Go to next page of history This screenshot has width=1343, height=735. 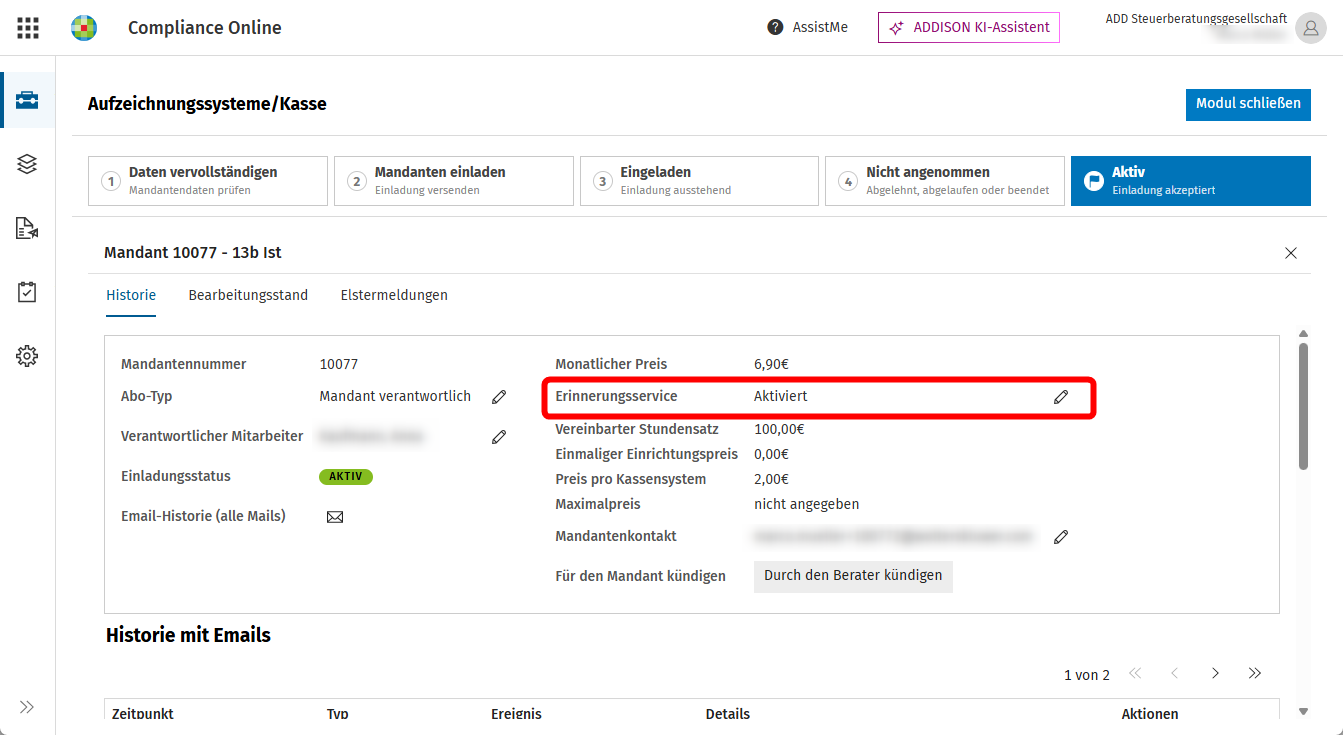pos(1215,674)
